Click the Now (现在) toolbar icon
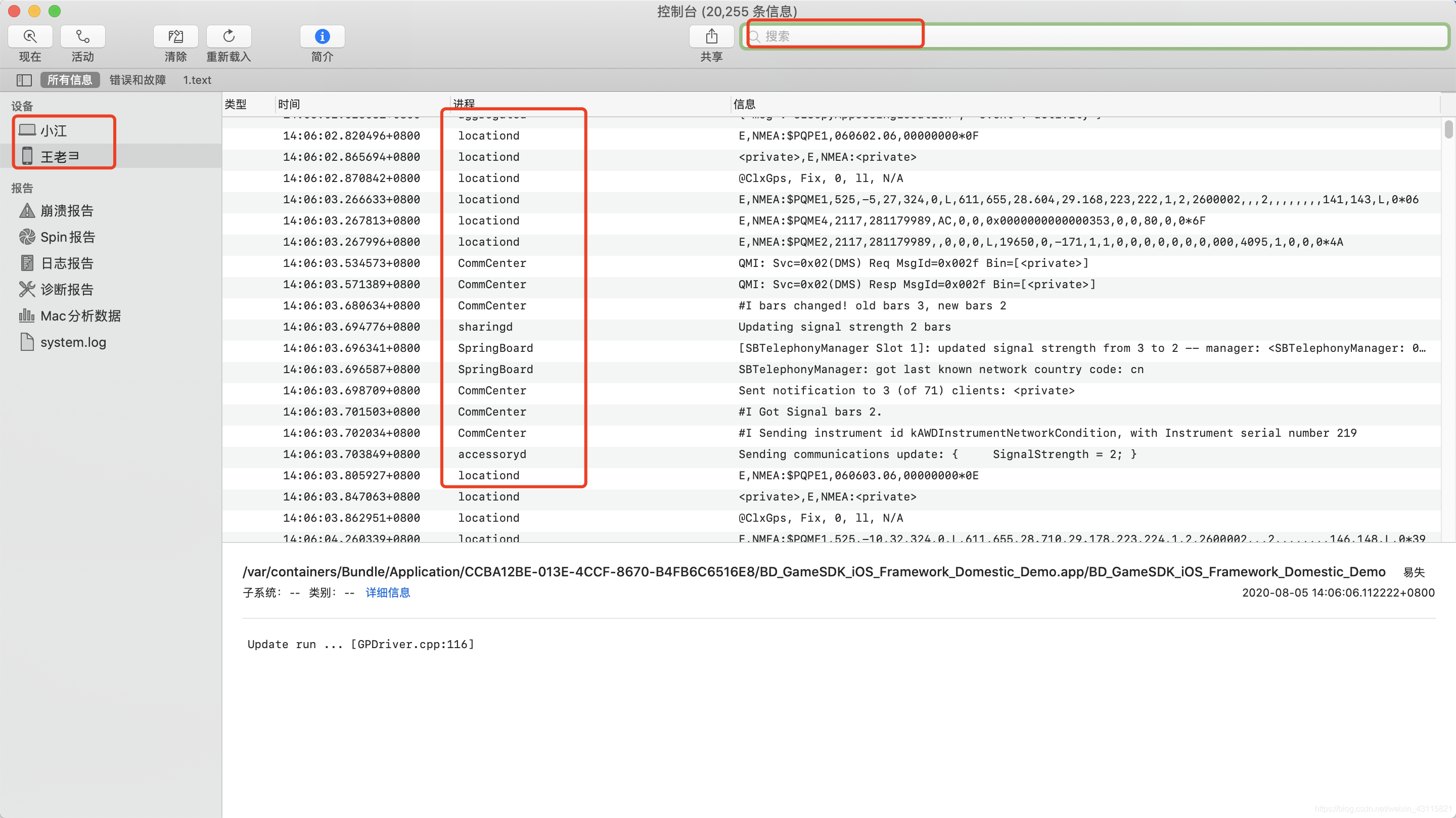The width and height of the screenshot is (1456, 818). coord(30,37)
